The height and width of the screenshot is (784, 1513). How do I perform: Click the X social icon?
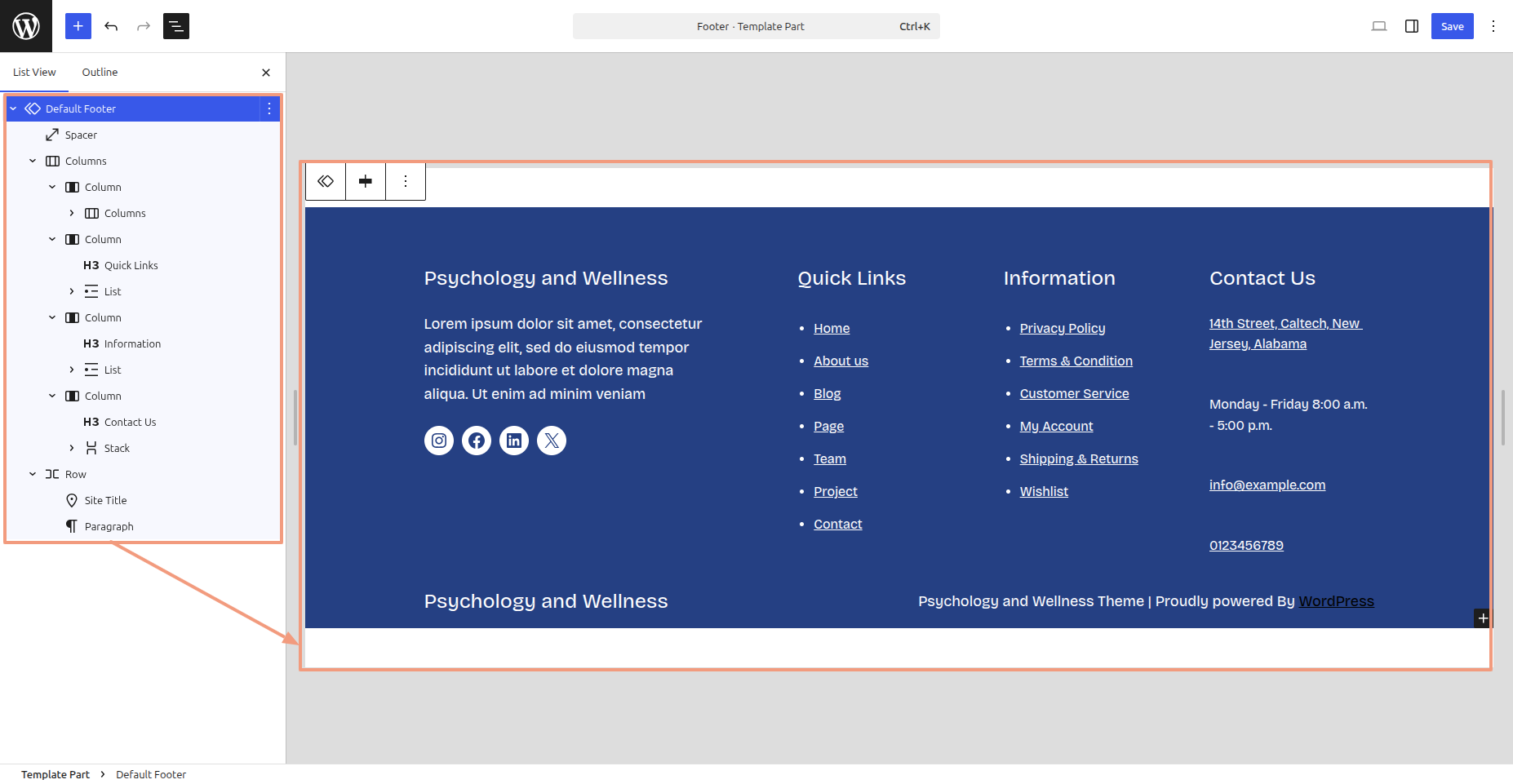coord(552,441)
